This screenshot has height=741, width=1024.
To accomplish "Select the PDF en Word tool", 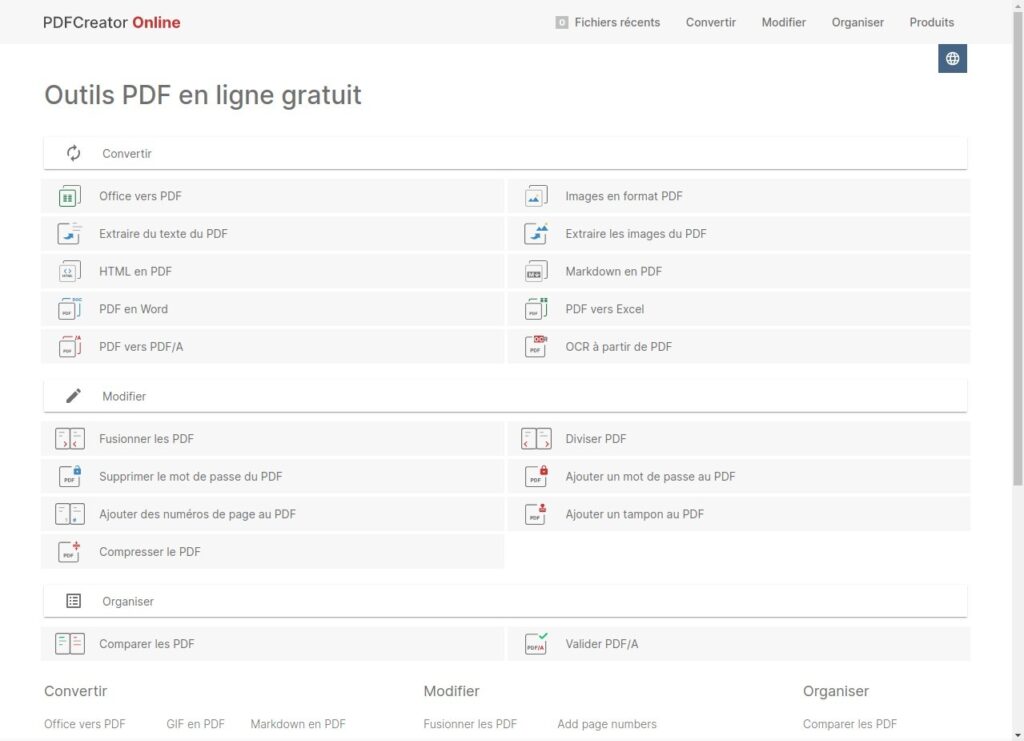I will tap(273, 309).
